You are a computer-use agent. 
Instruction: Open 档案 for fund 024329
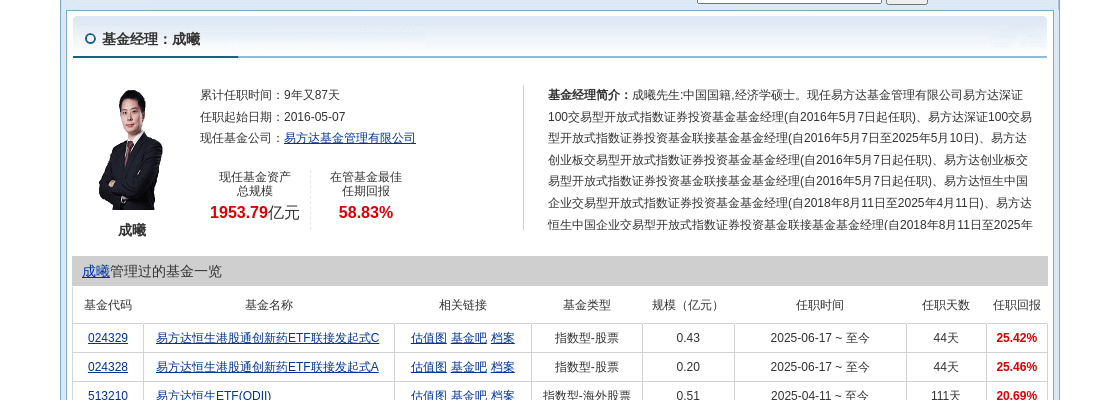(502, 338)
